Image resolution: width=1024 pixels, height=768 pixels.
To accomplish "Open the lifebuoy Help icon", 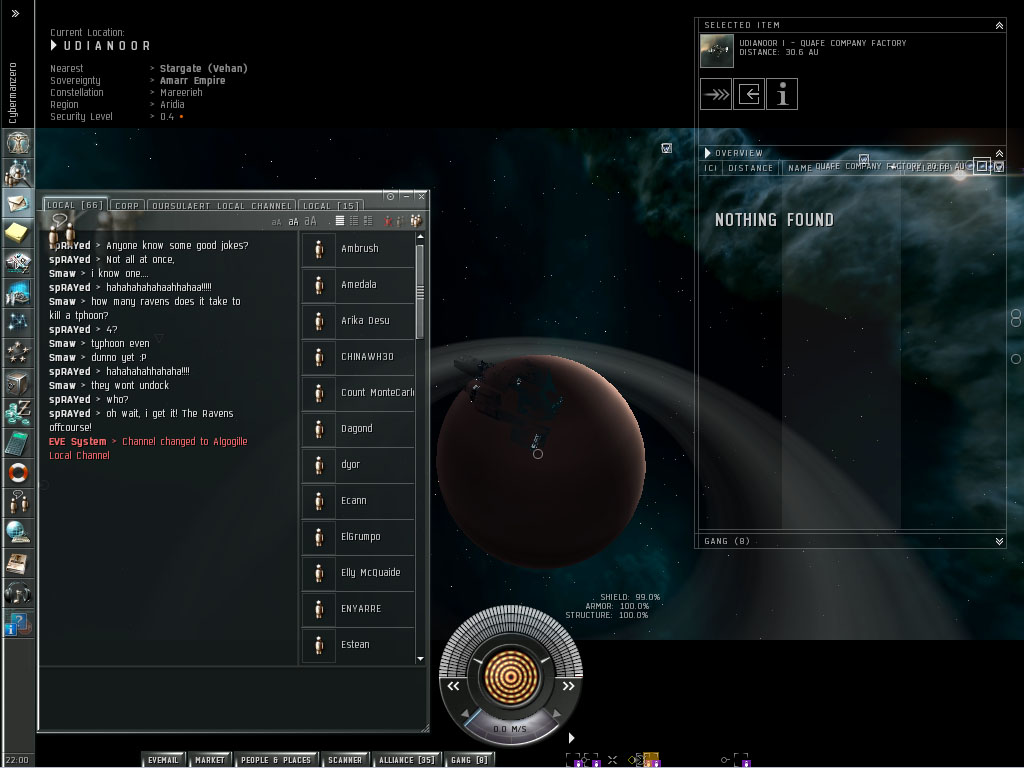I will click(x=18, y=473).
